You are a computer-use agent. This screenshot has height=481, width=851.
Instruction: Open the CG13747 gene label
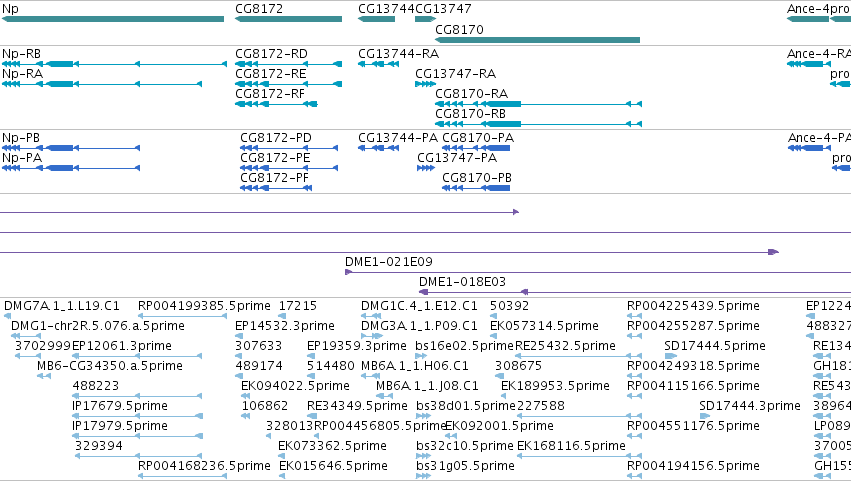[x=443, y=9]
